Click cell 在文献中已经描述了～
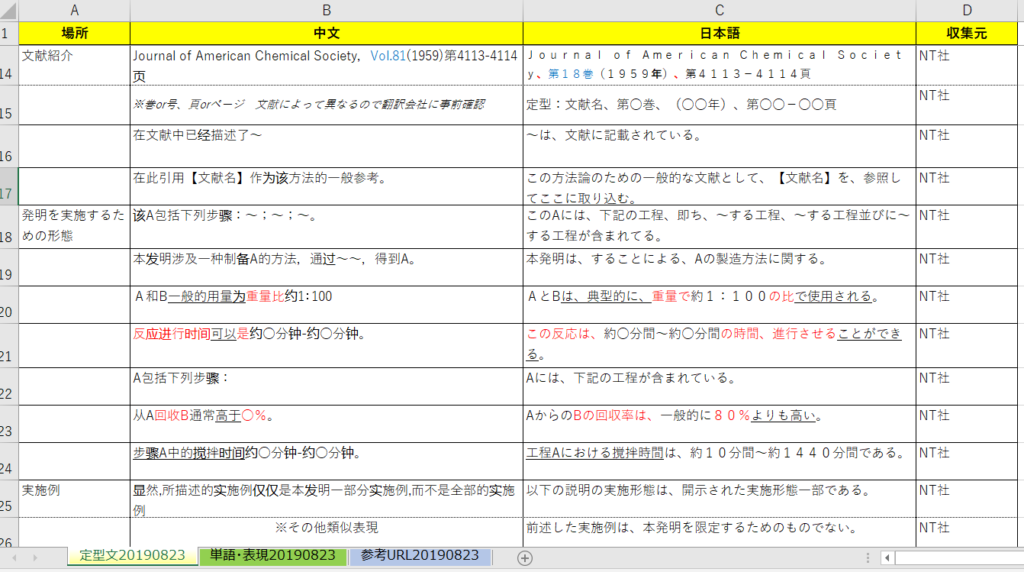Image resolution: width=1024 pixels, height=572 pixels. [x=327, y=146]
